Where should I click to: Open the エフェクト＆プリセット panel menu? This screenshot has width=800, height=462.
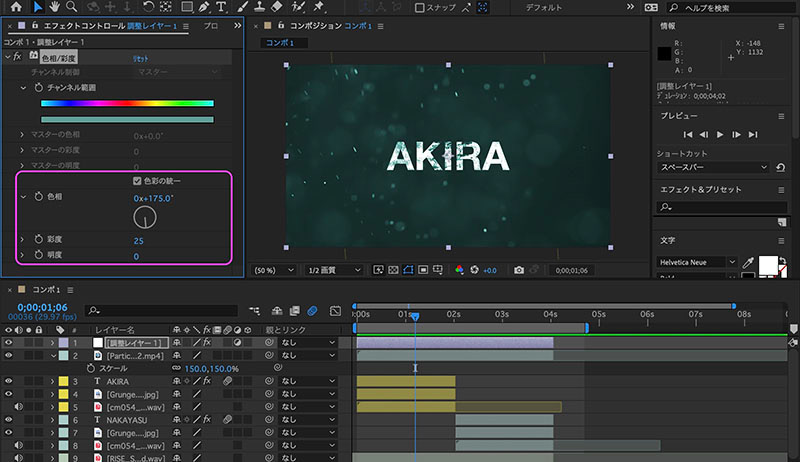781,190
